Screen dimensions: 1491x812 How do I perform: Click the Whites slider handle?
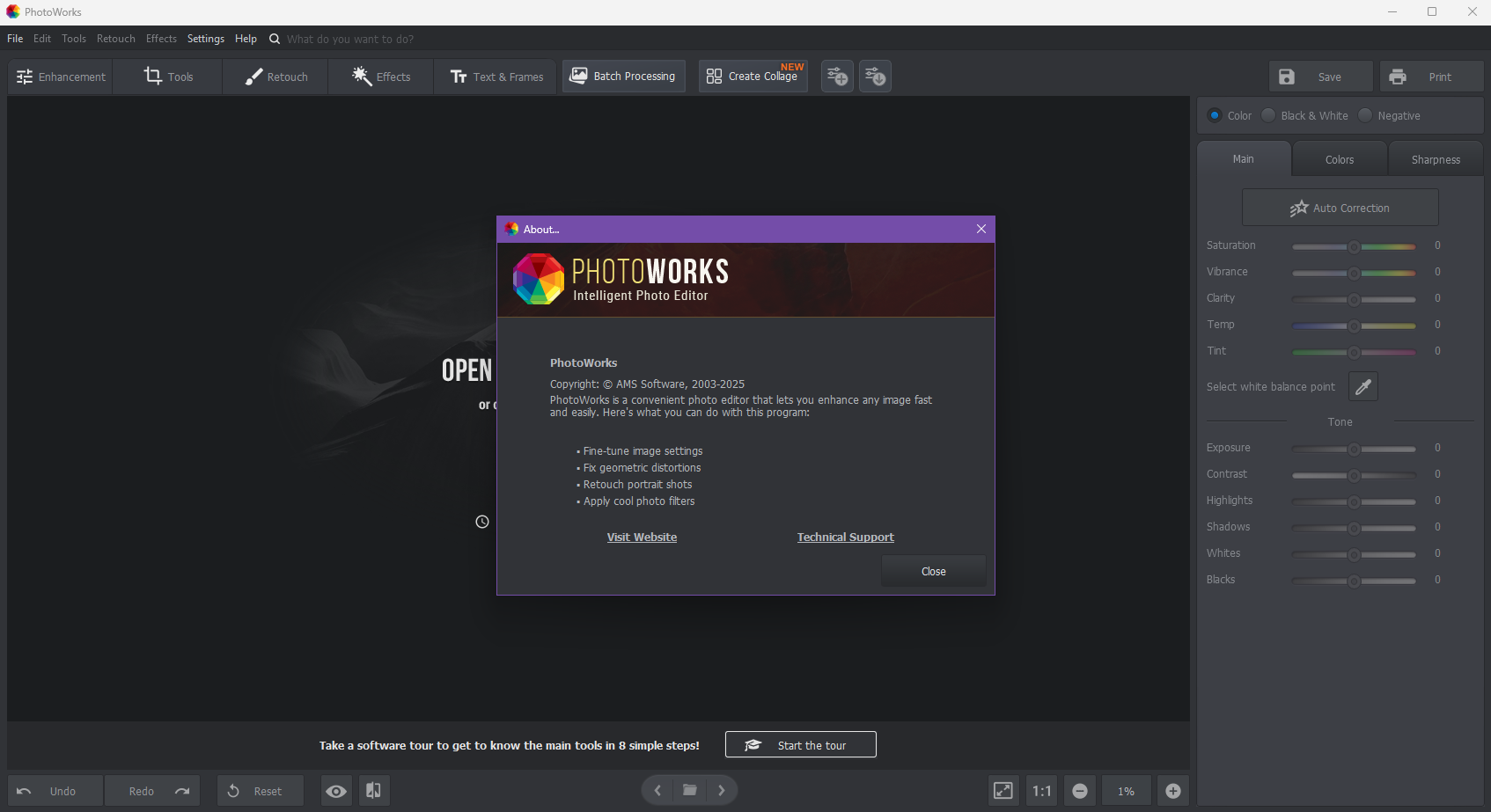(x=1355, y=555)
